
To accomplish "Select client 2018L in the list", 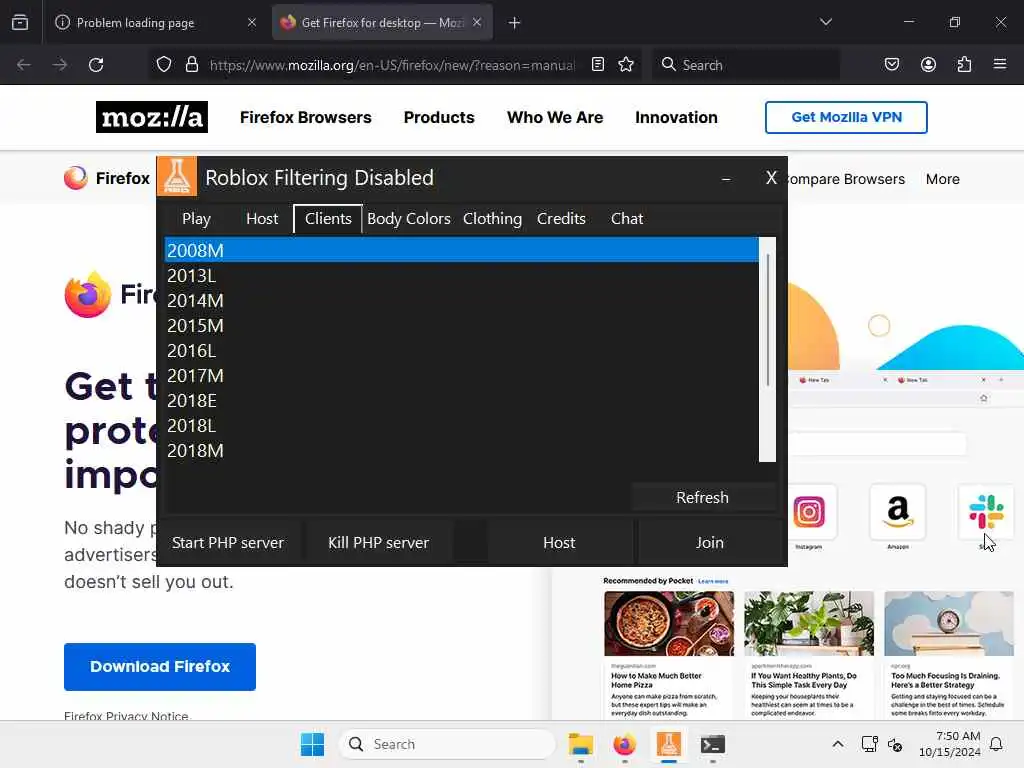I will (x=462, y=426).
